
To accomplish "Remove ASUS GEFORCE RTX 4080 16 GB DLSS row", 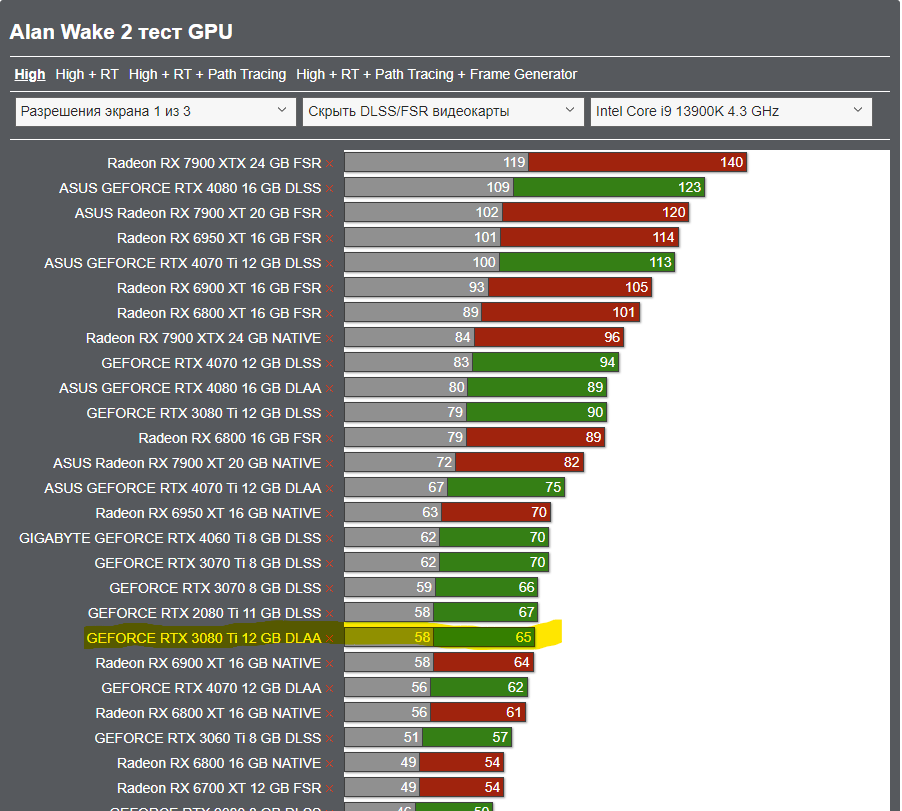I will (x=330, y=189).
